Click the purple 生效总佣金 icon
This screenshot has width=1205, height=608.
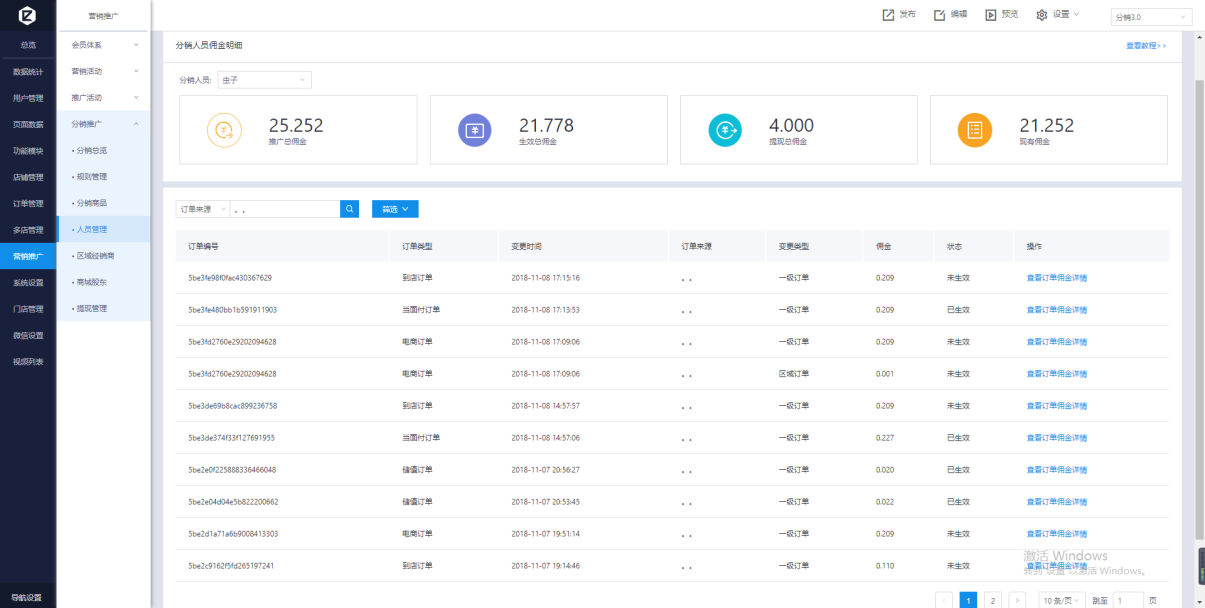474,130
